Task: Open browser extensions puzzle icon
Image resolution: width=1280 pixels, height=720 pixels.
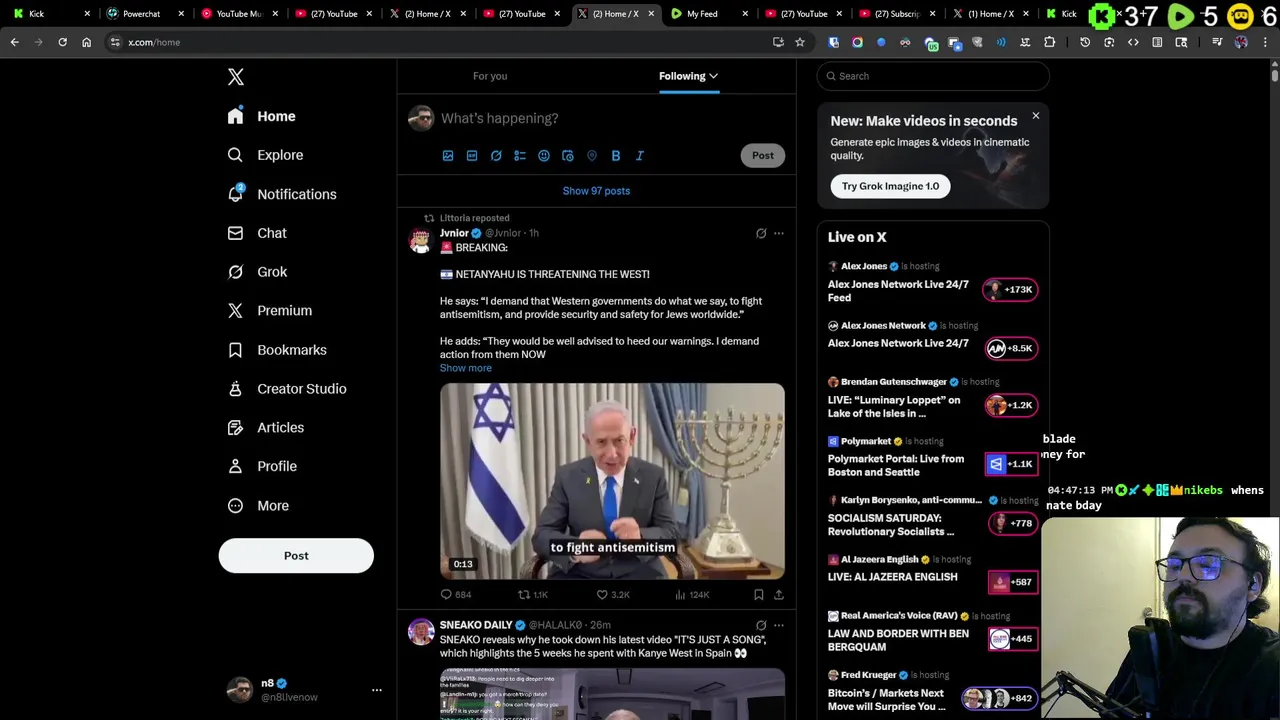Action: pos(1049,42)
